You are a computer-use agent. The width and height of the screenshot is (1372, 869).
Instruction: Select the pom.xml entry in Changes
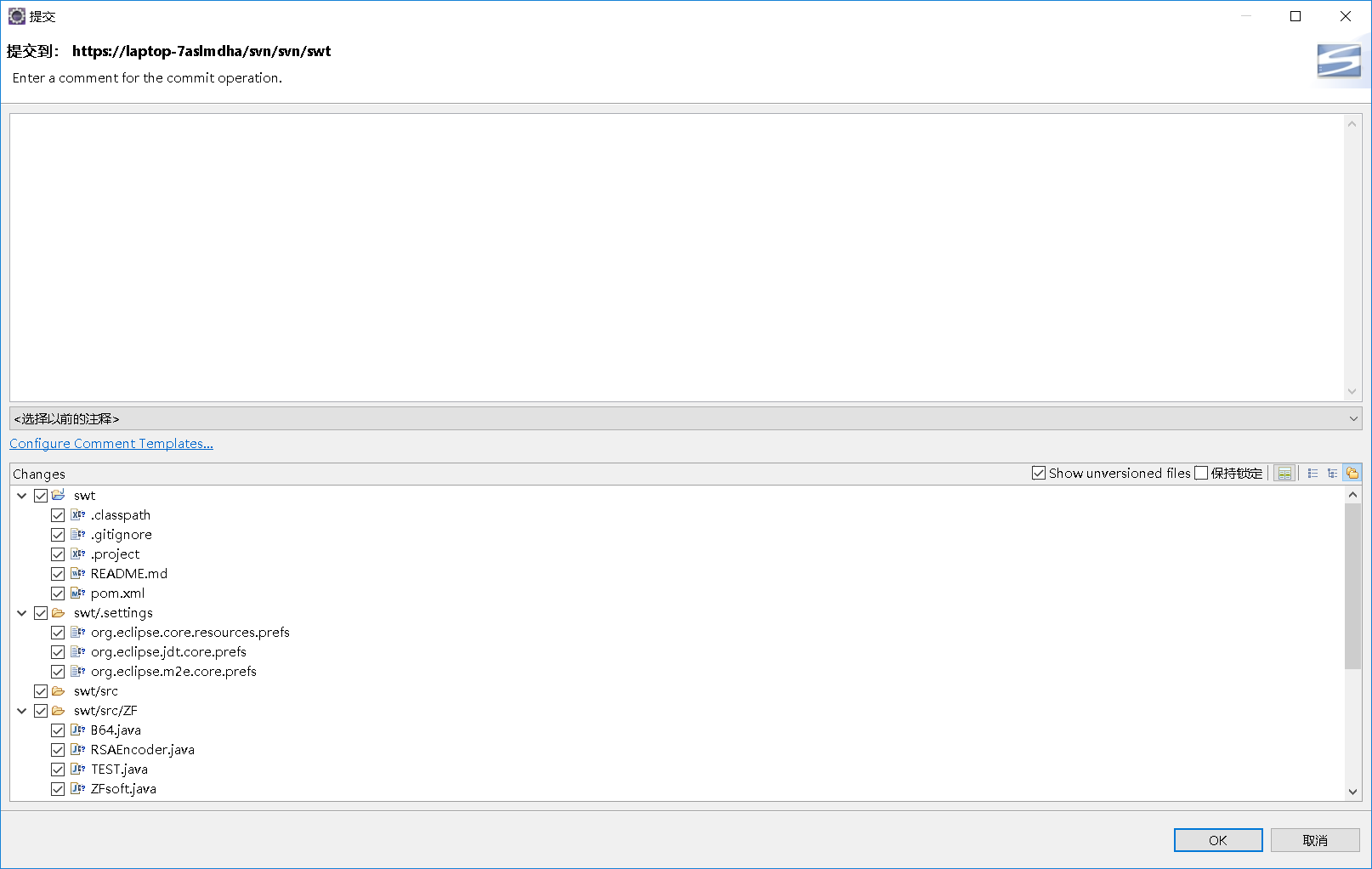(x=117, y=593)
